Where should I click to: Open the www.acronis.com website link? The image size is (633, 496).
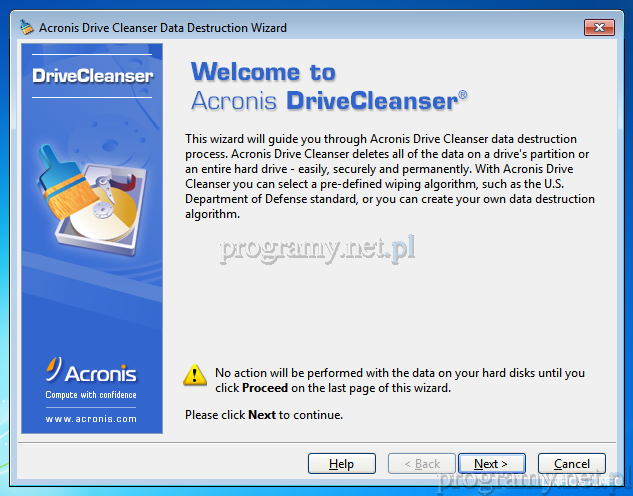tap(91, 419)
